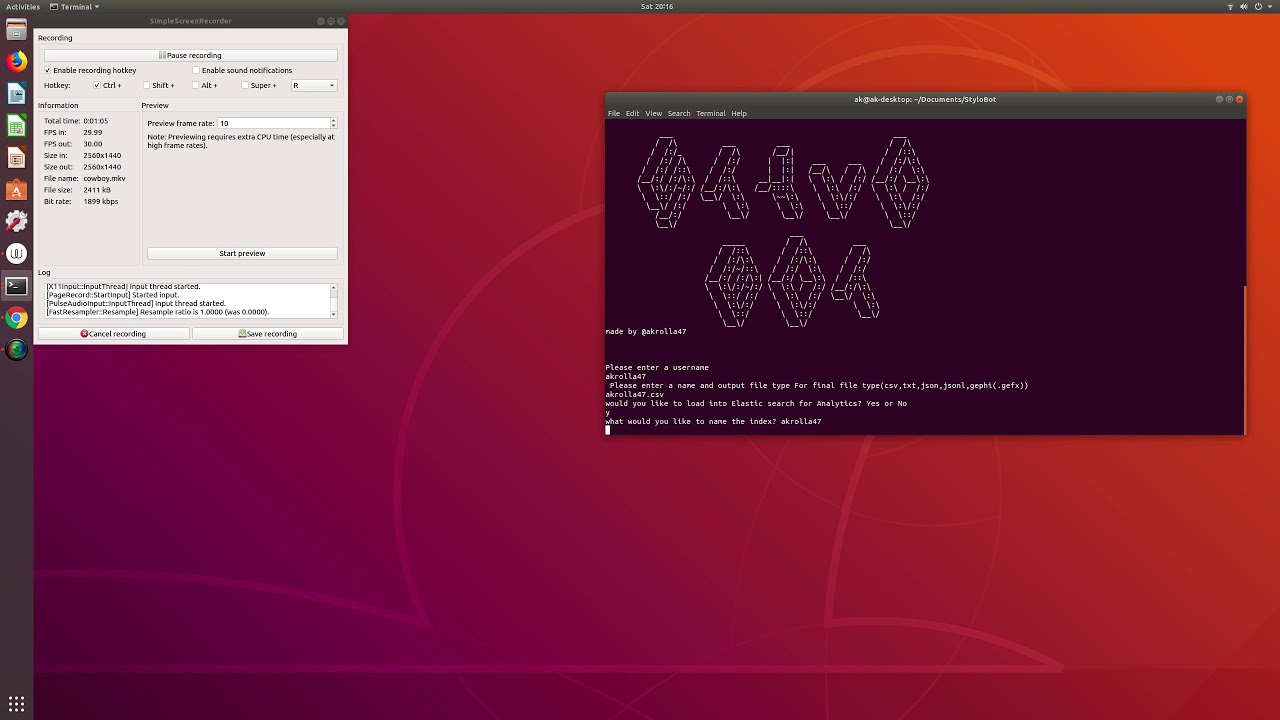This screenshot has width=1280, height=720.
Task: Open the circular white W app in the dock
Action: pos(16,254)
